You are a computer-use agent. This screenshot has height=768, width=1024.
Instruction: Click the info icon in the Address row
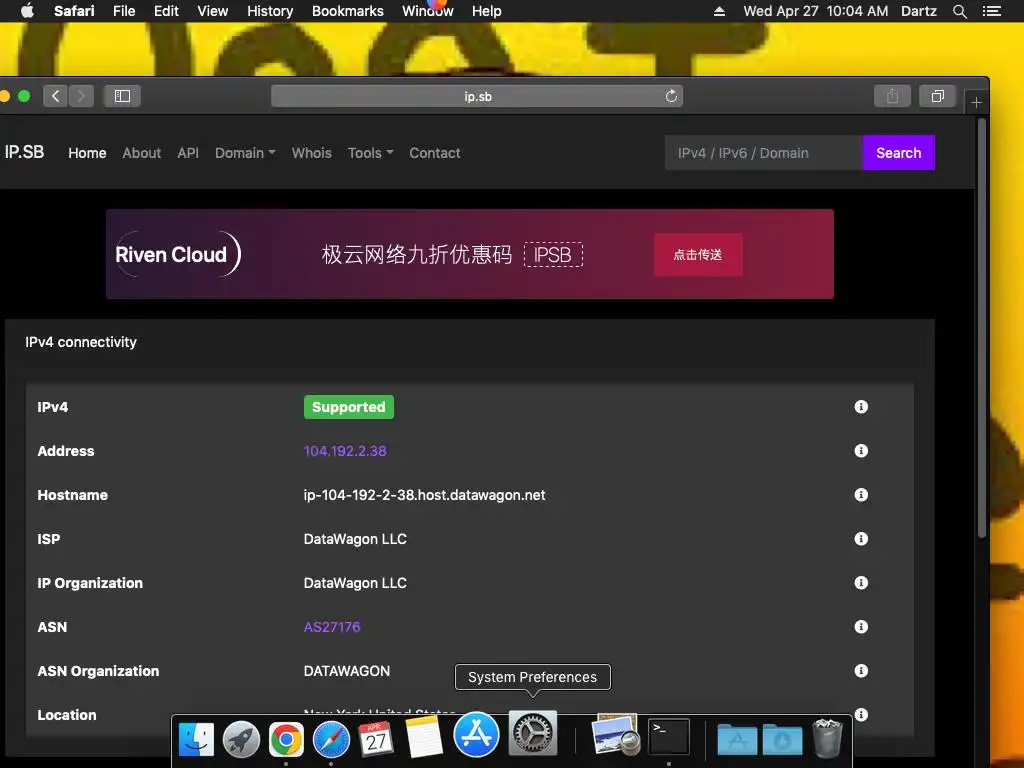(x=861, y=451)
